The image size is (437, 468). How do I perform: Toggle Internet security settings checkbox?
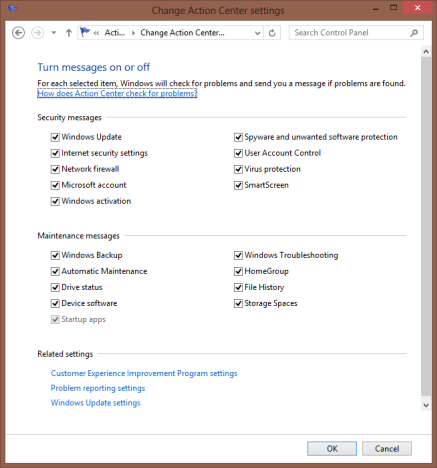55,153
